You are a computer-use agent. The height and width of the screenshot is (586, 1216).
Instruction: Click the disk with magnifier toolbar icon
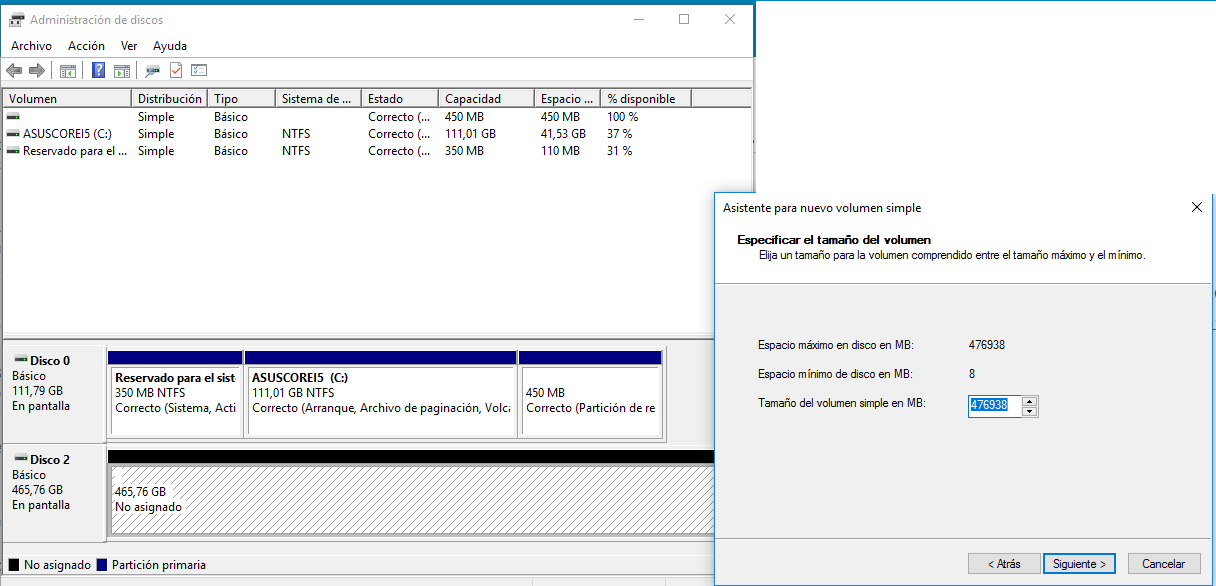coord(152,71)
